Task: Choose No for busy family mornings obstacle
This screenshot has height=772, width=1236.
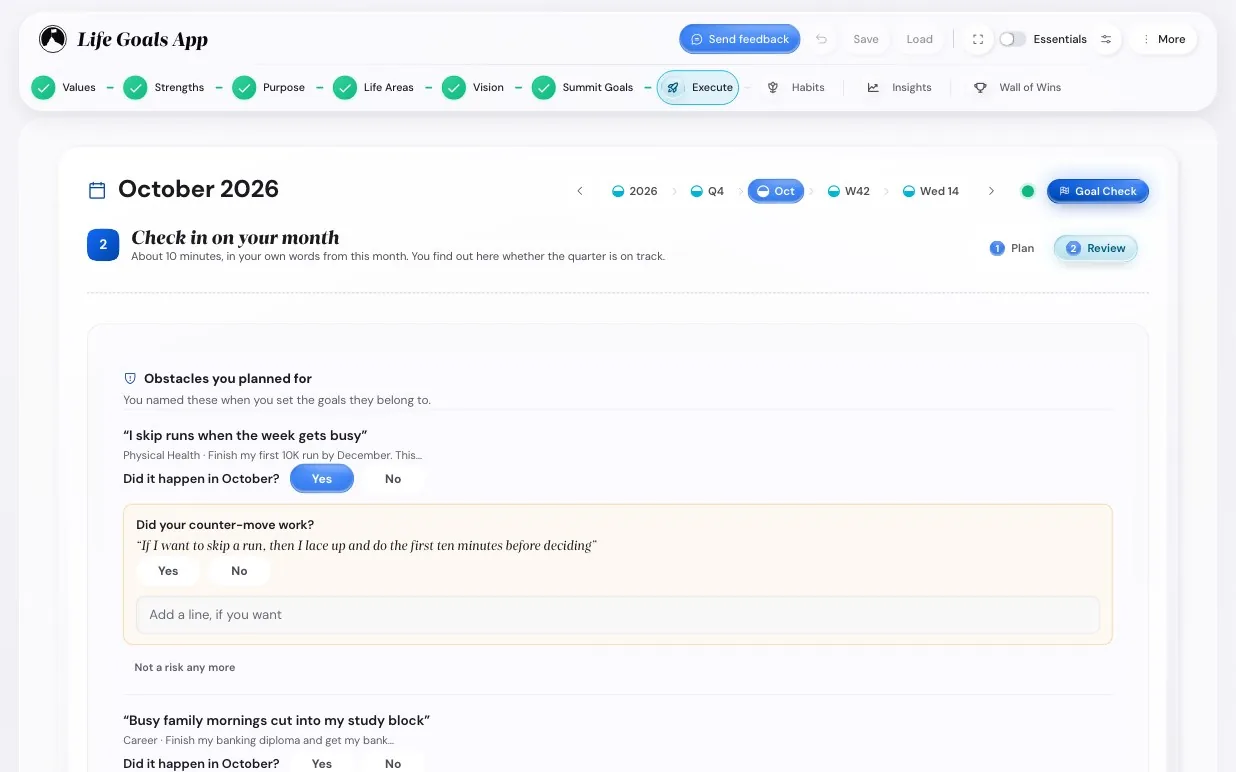Action: tap(393, 763)
